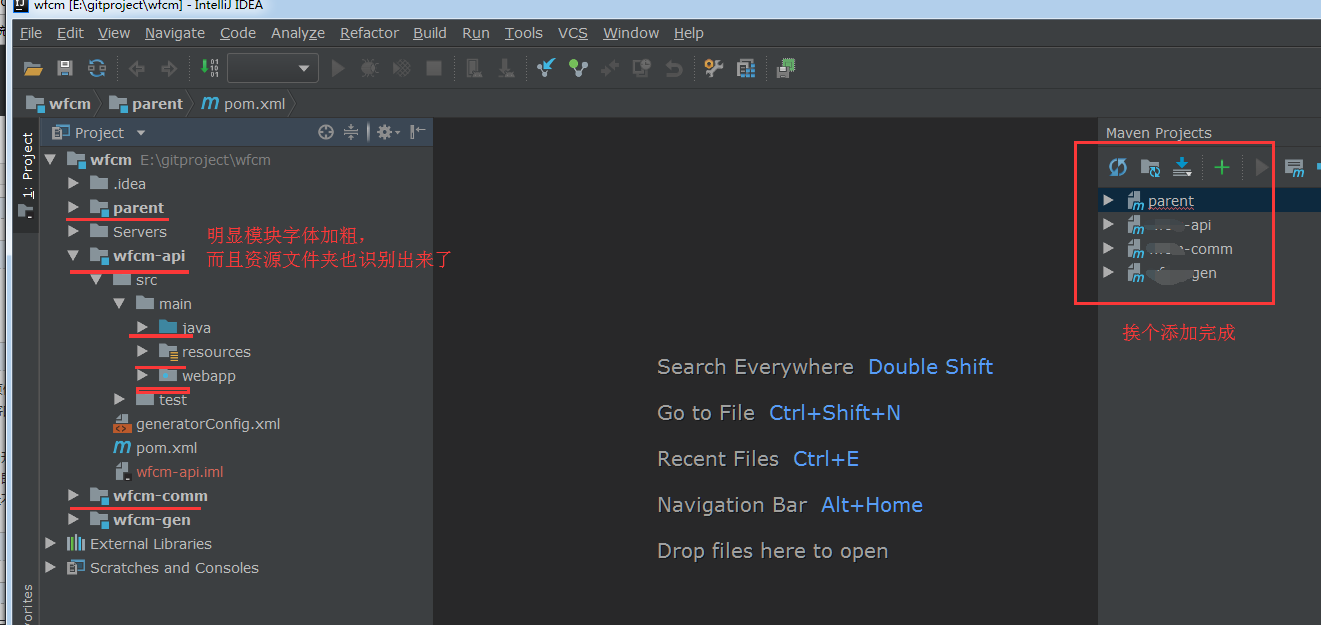Expand External Libraries node

coord(49,544)
